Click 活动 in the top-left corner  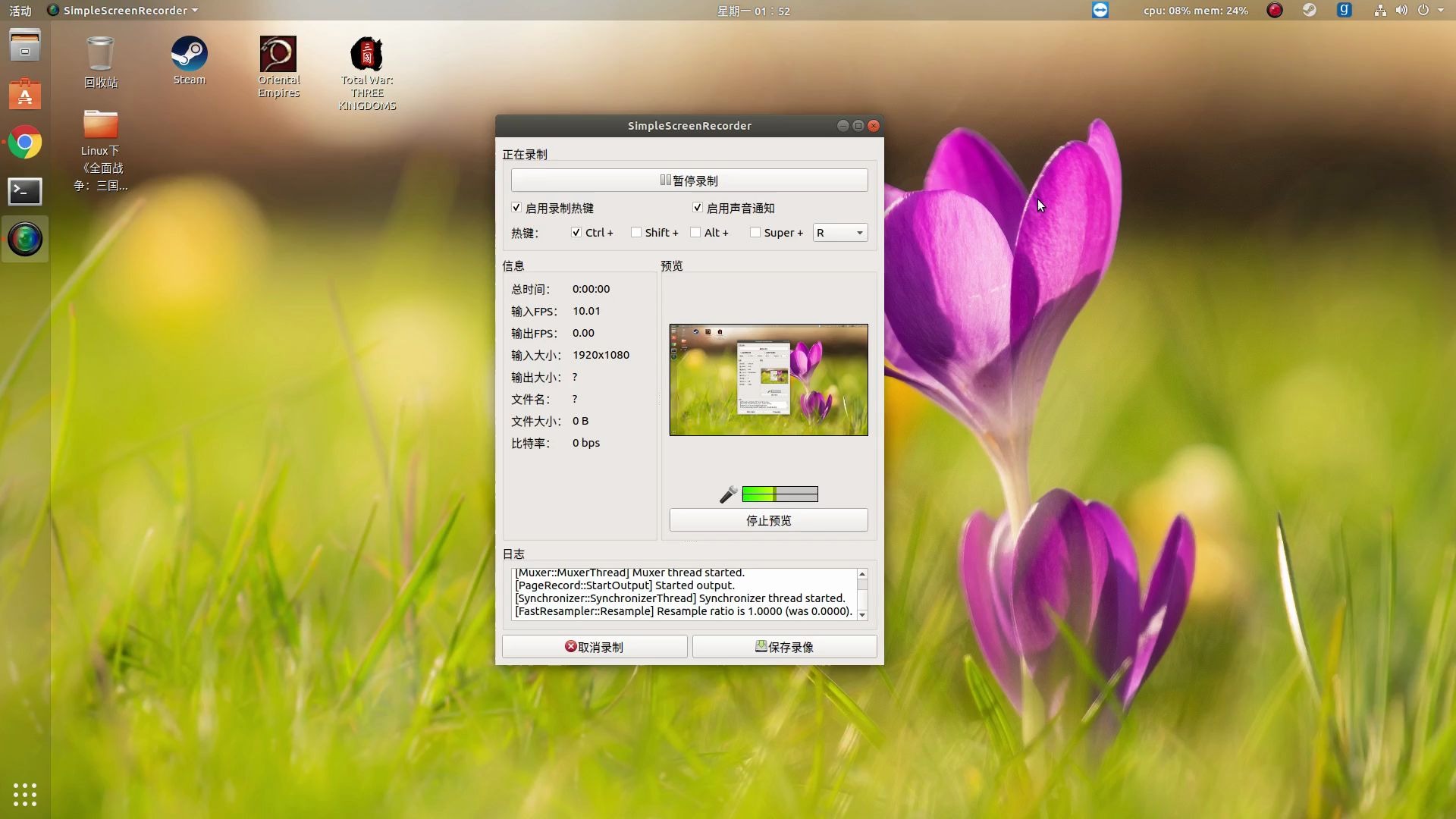(19, 11)
